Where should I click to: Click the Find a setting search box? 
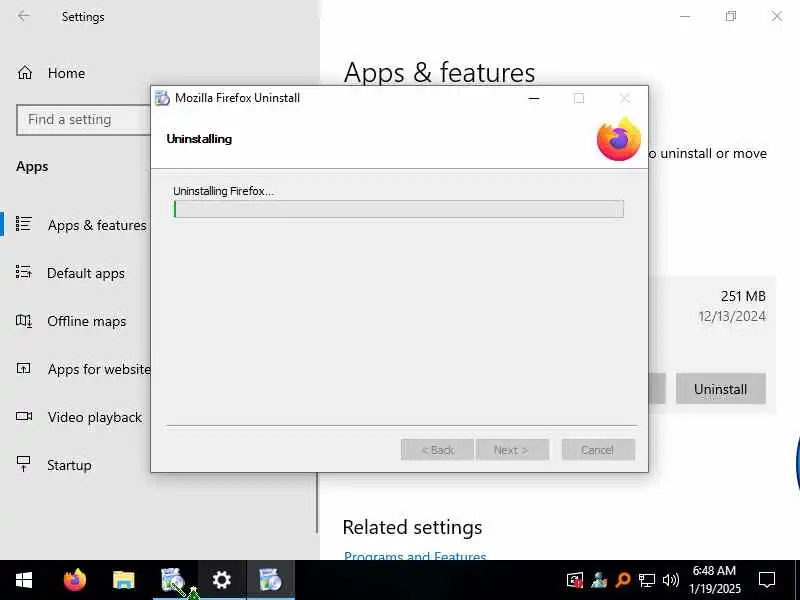click(84, 119)
